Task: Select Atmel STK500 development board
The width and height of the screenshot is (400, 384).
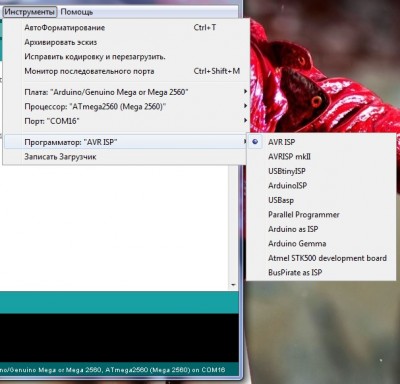Action: (321, 258)
